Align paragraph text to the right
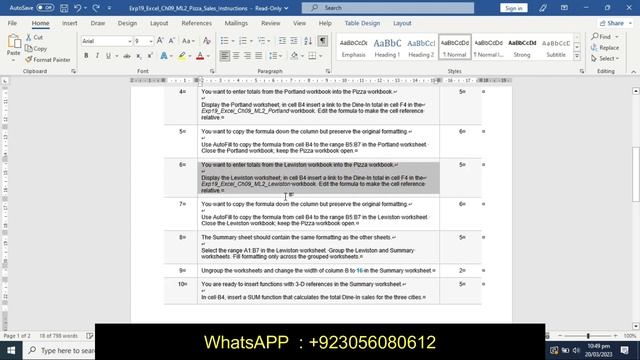This screenshot has width=640, height=360. coord(247,56)
